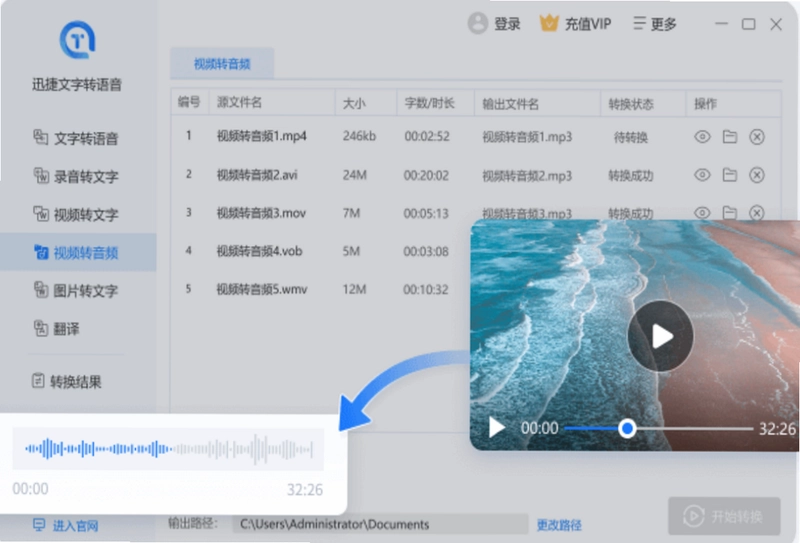Click the 翻译 sidebar icon
Image resolution: width=800 pixels, height=543 pixels.
(x=40, y=328)
